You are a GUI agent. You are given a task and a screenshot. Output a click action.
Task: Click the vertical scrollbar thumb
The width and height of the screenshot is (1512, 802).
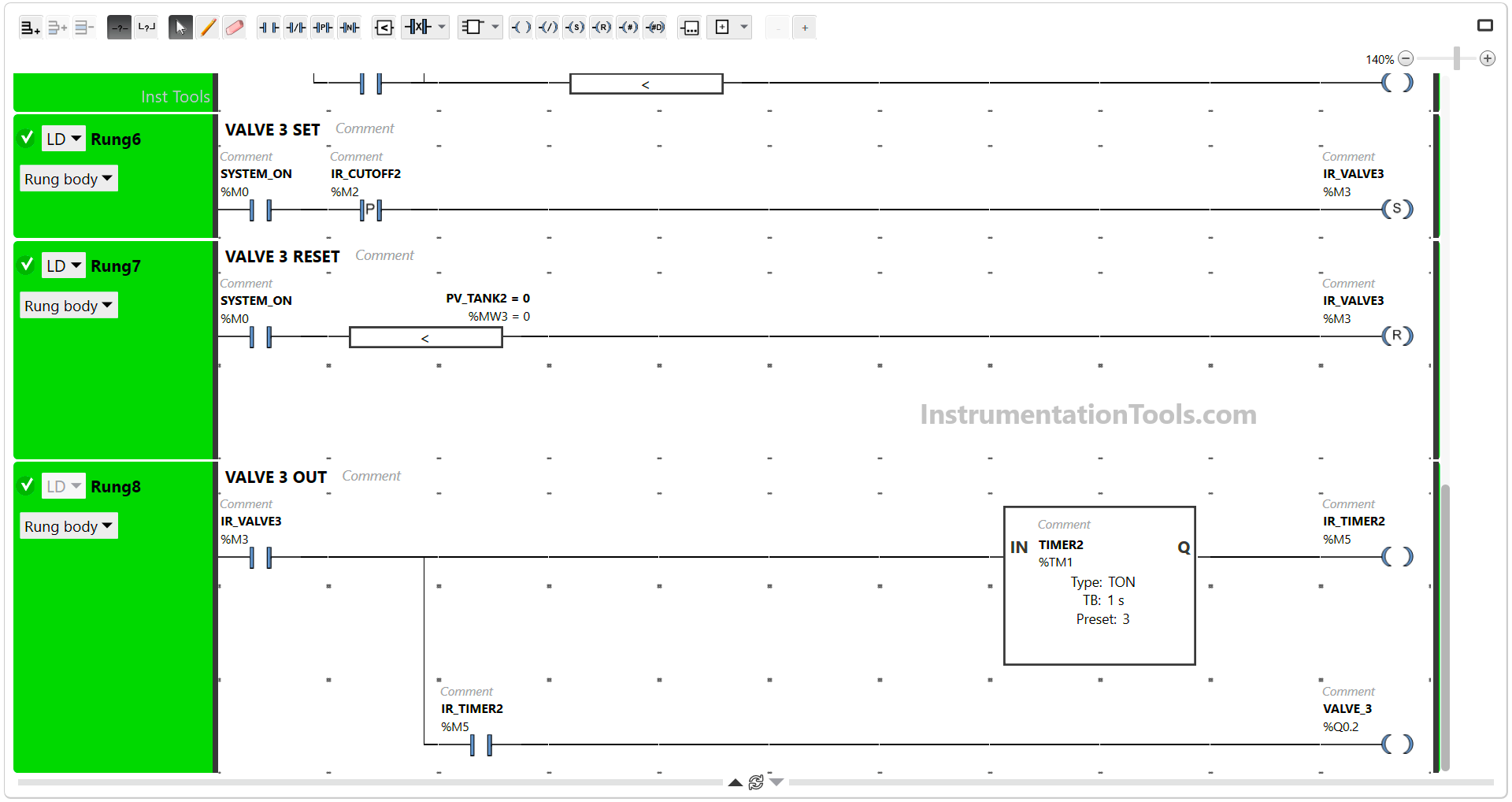point(1445,627)
